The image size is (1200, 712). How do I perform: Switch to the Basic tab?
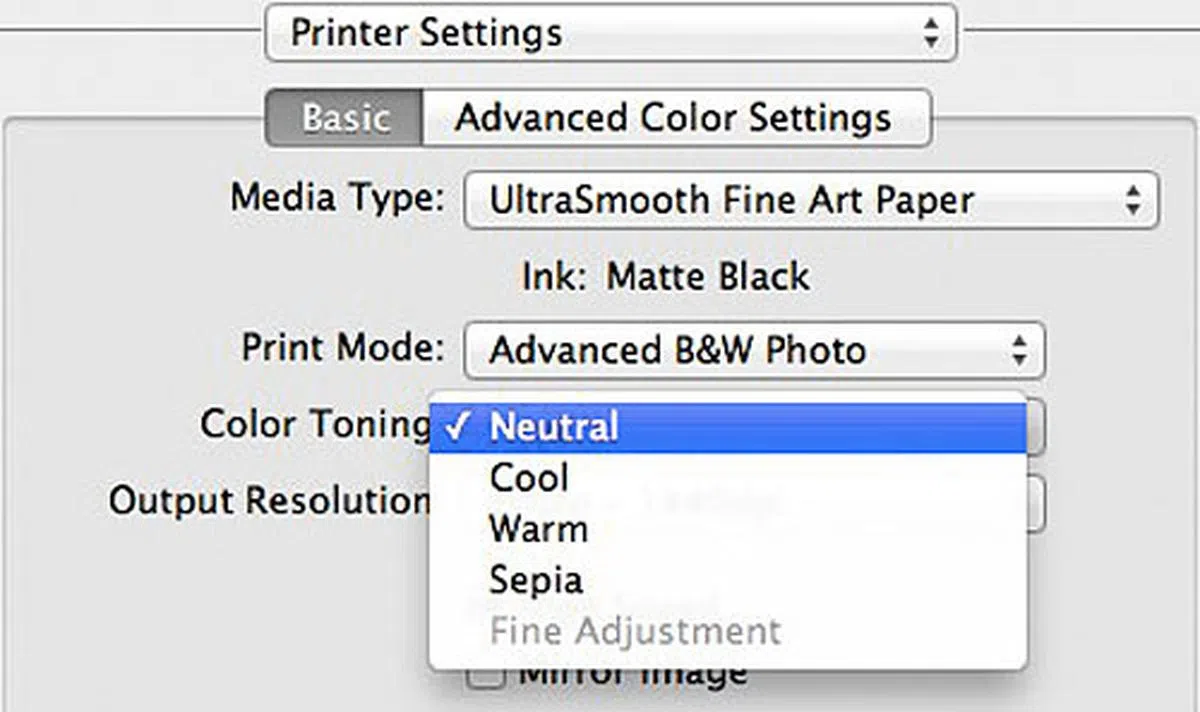(x=345, y=118)
